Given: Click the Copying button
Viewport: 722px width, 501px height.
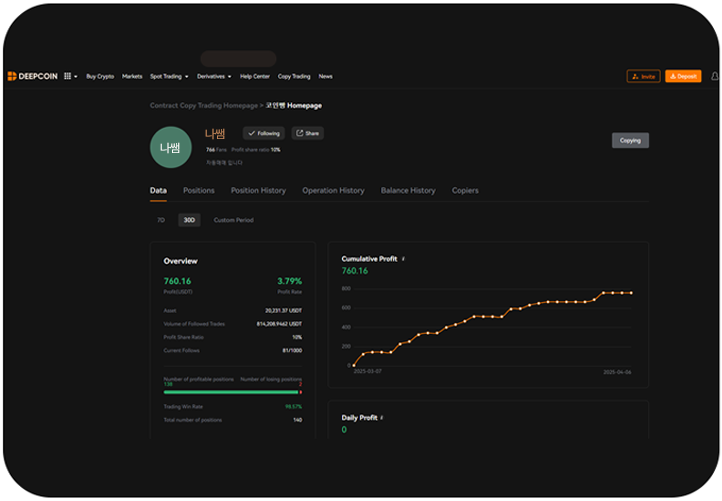Looking at the screenshot, I should click(630, 141).
